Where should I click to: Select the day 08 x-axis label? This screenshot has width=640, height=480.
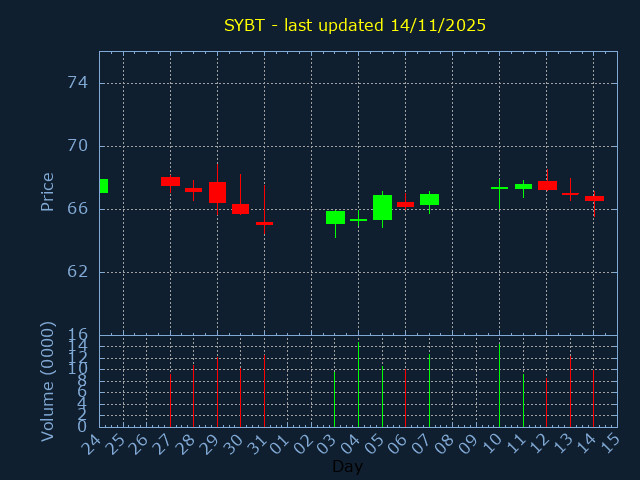[x=444, y=444]
